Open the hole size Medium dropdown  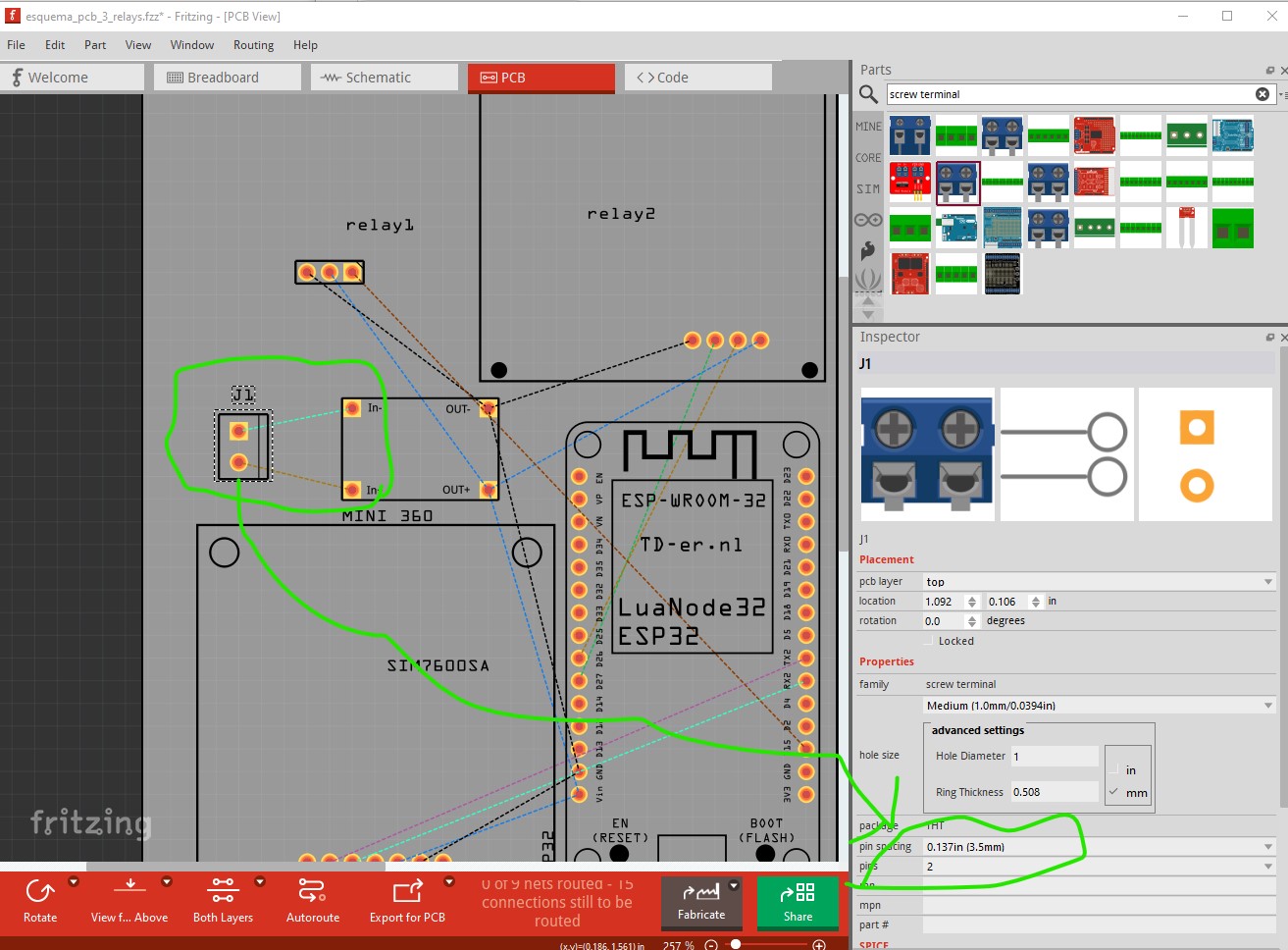click(1099, 706)
